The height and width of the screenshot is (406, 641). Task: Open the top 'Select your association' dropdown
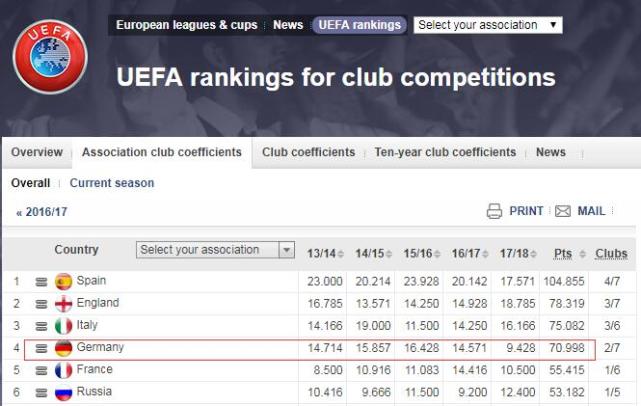[487, 25]
